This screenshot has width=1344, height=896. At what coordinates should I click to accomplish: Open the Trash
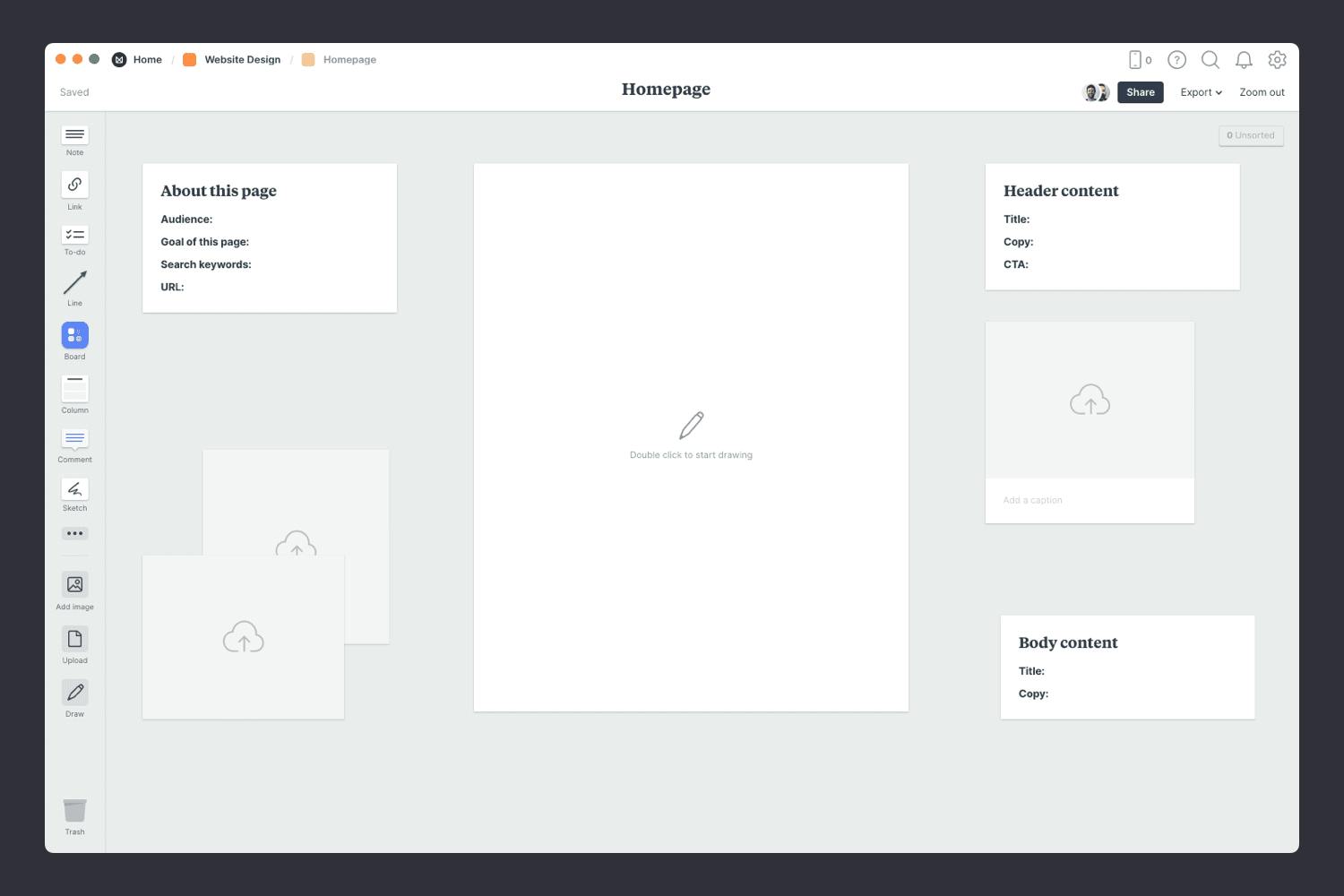tap(74, 812)
